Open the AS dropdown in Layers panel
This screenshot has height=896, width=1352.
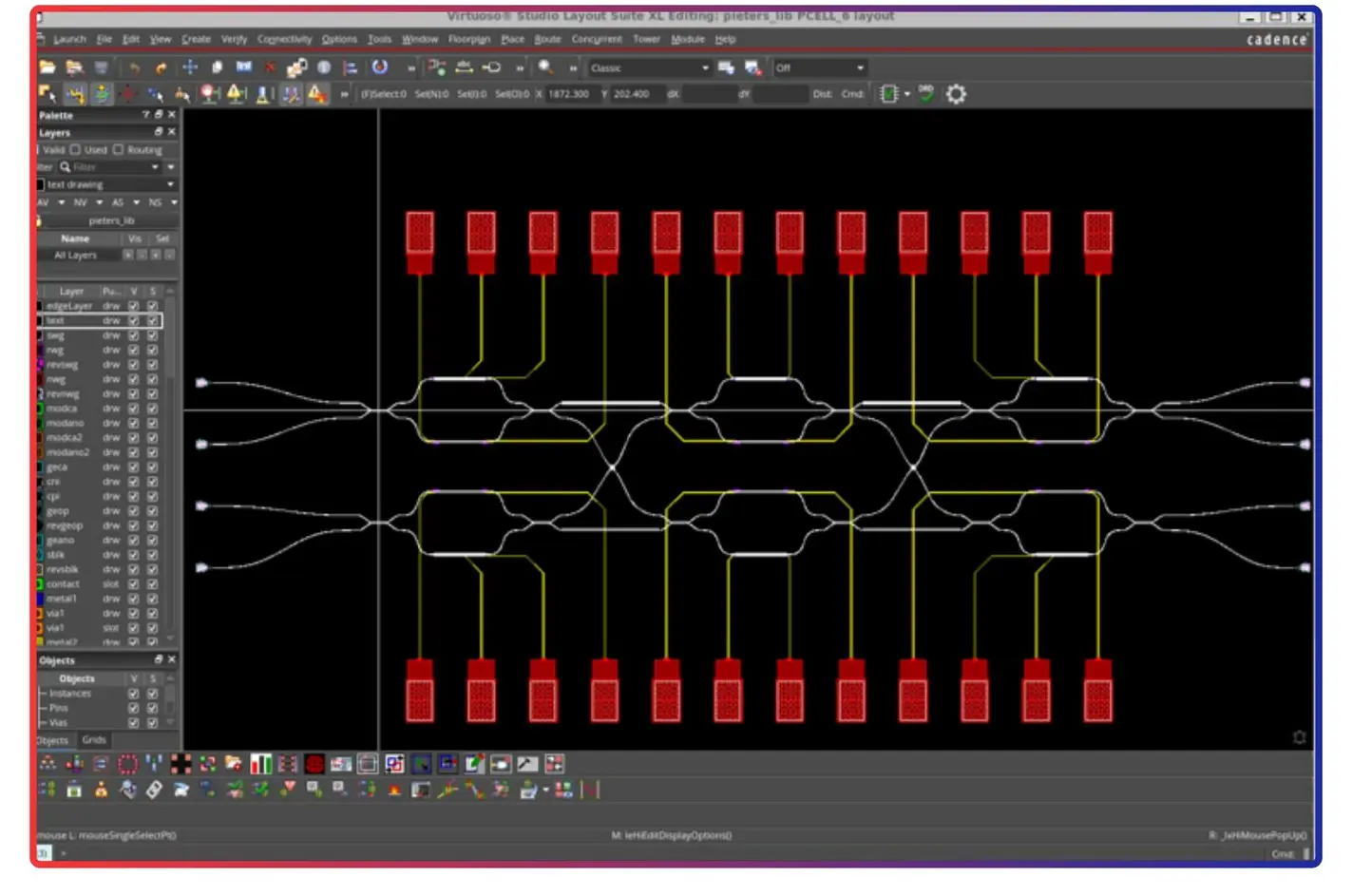tap(136, 202)
